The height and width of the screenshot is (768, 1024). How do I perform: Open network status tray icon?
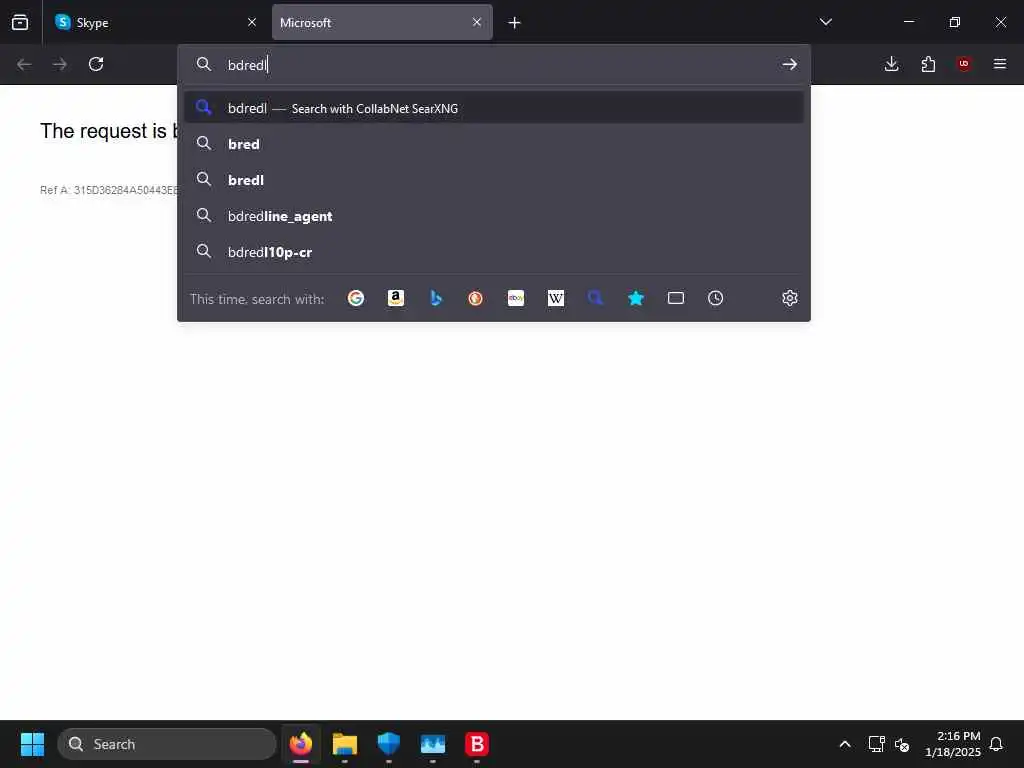876,744
